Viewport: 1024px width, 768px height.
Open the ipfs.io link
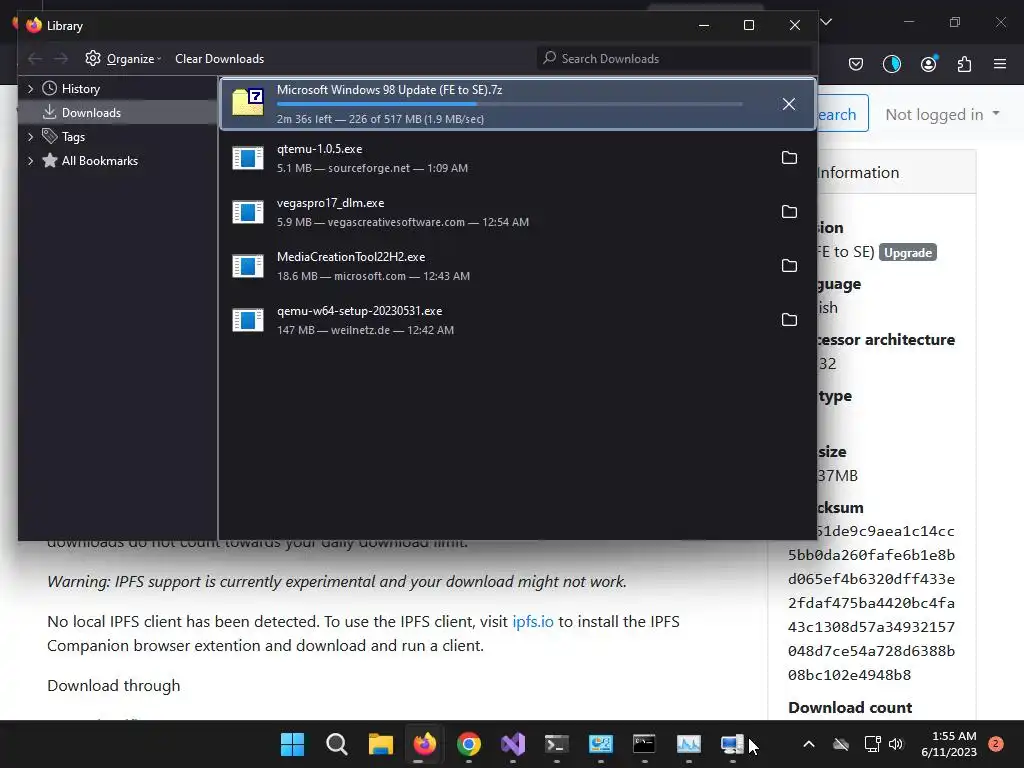coord(532,621)
